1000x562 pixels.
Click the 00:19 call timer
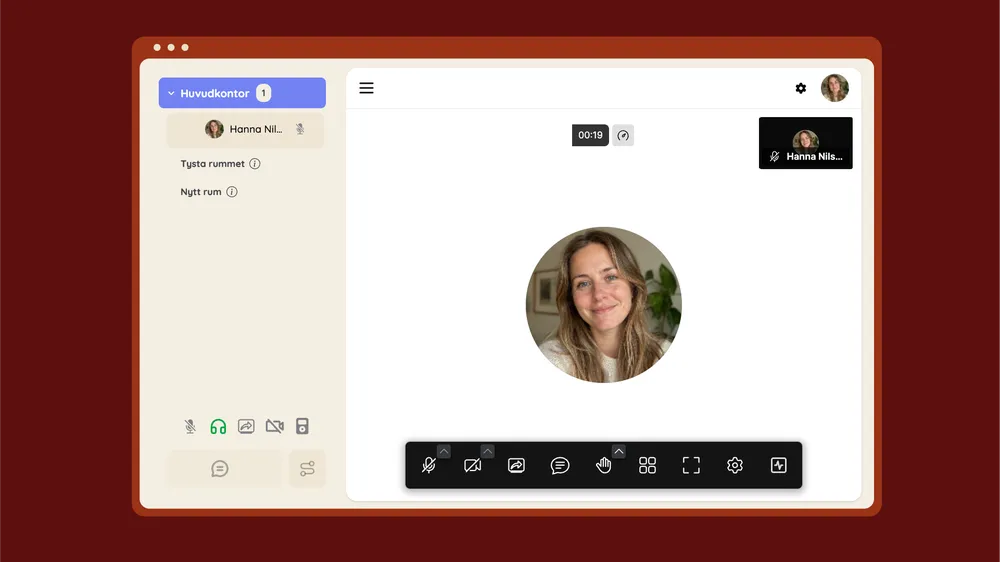tap(590, 135)
